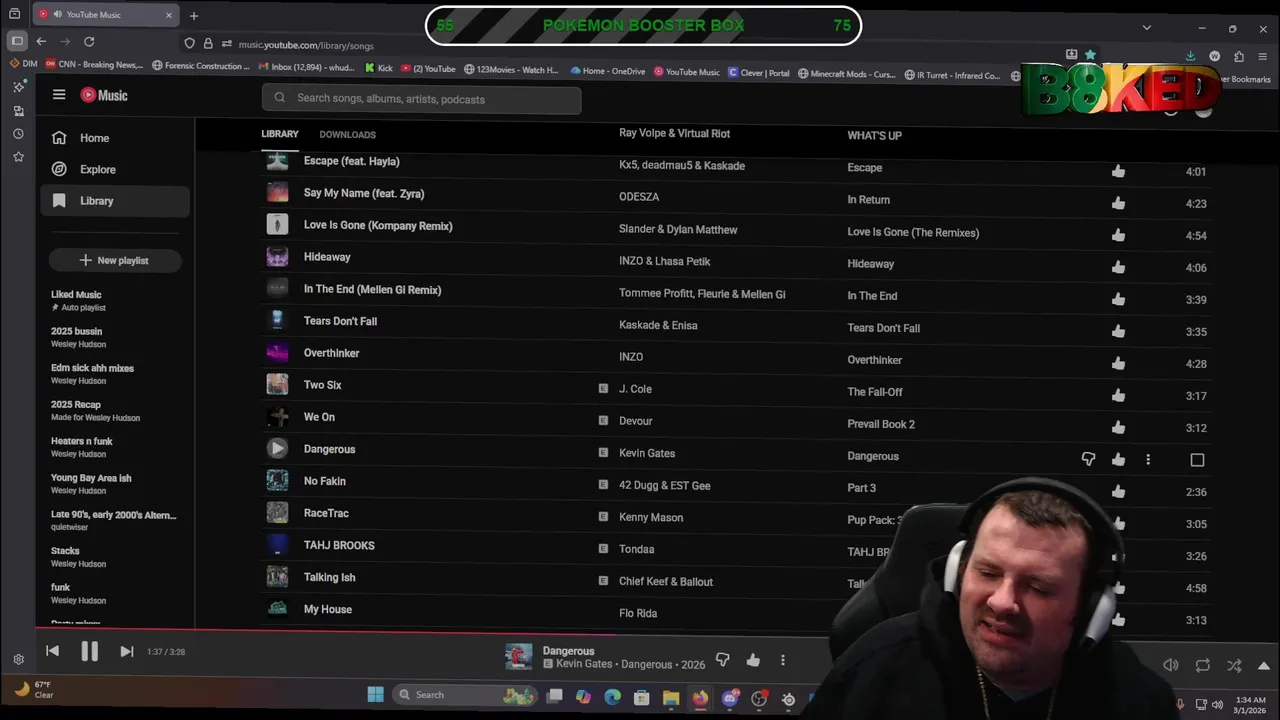
Task: Play the Dangerous song row button
Action: (x=277, y=449)
